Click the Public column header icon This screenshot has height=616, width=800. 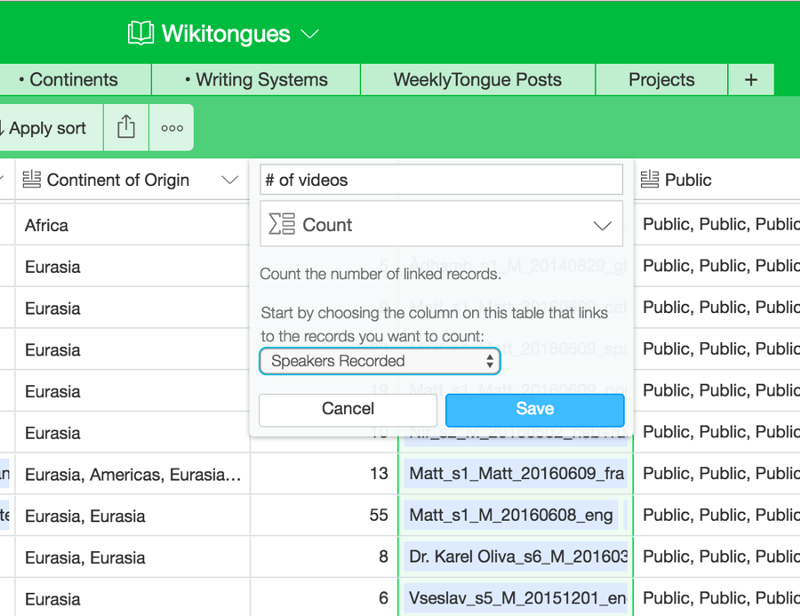pos(649,179)
